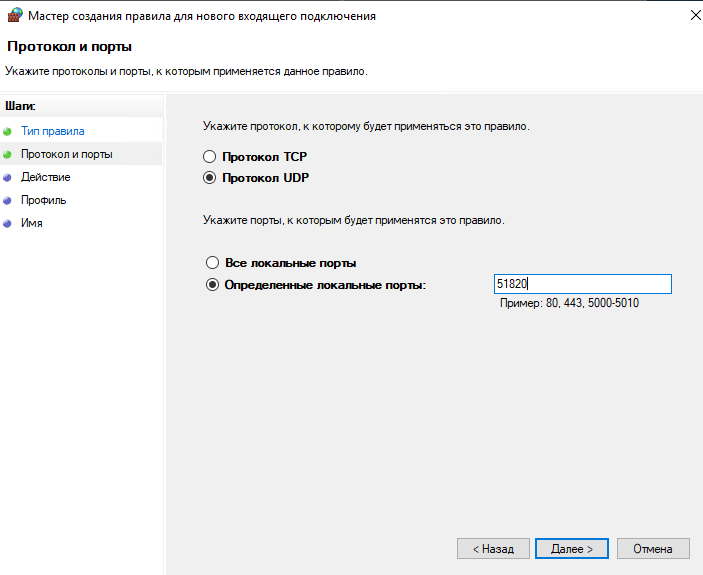Jump to the "Действие" step label
Viewport: 703px width, 575px height.
(45, 177)
